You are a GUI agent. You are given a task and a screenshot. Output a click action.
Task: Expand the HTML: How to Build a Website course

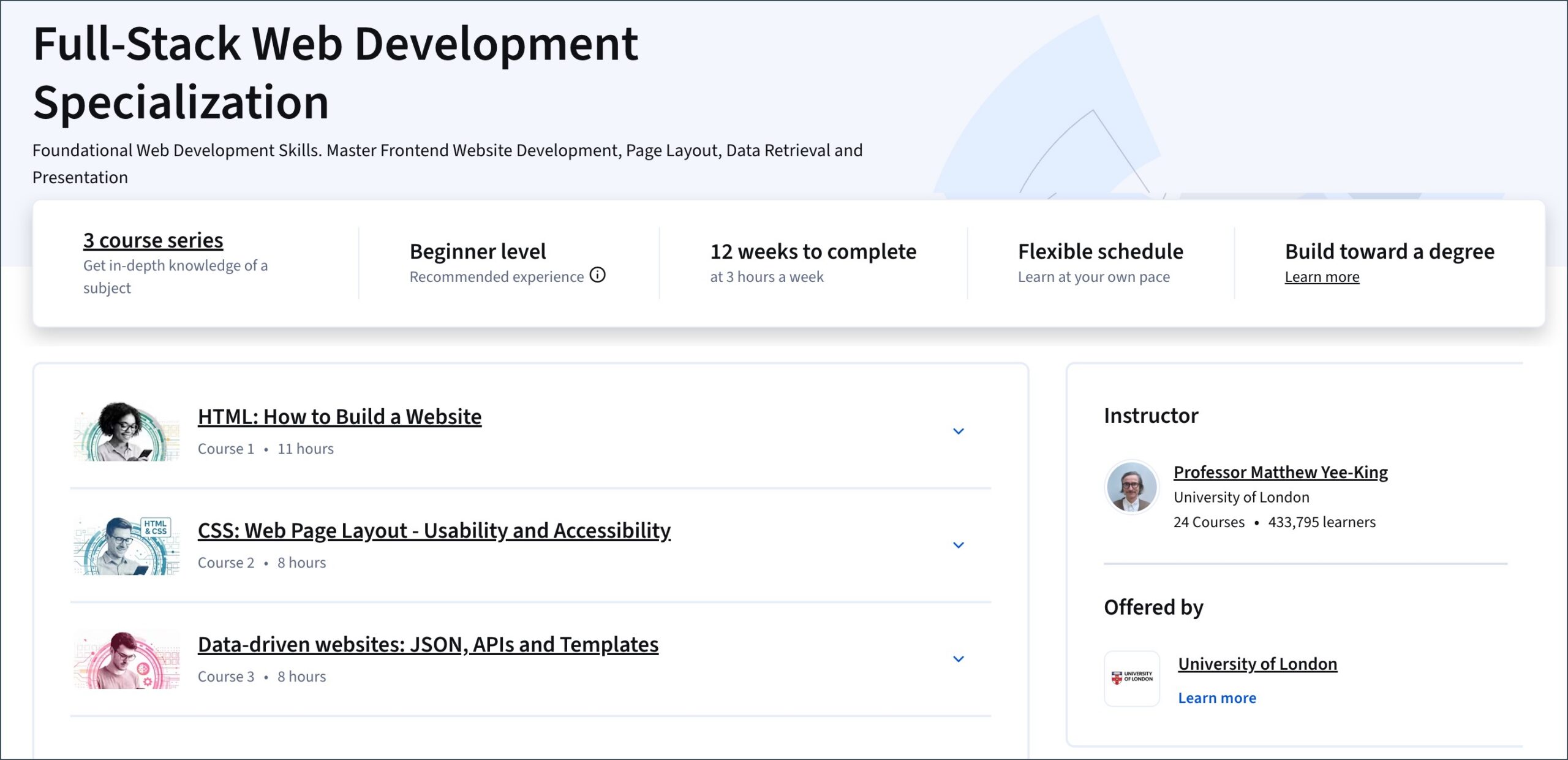click(x=959, y=431)
